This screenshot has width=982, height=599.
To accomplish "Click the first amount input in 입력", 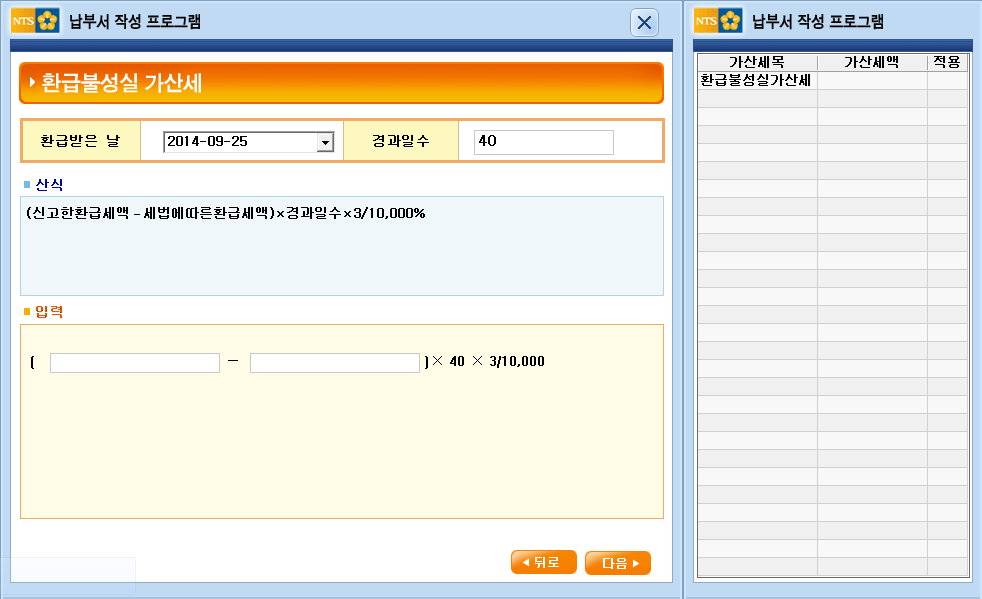I will (135, 363).
